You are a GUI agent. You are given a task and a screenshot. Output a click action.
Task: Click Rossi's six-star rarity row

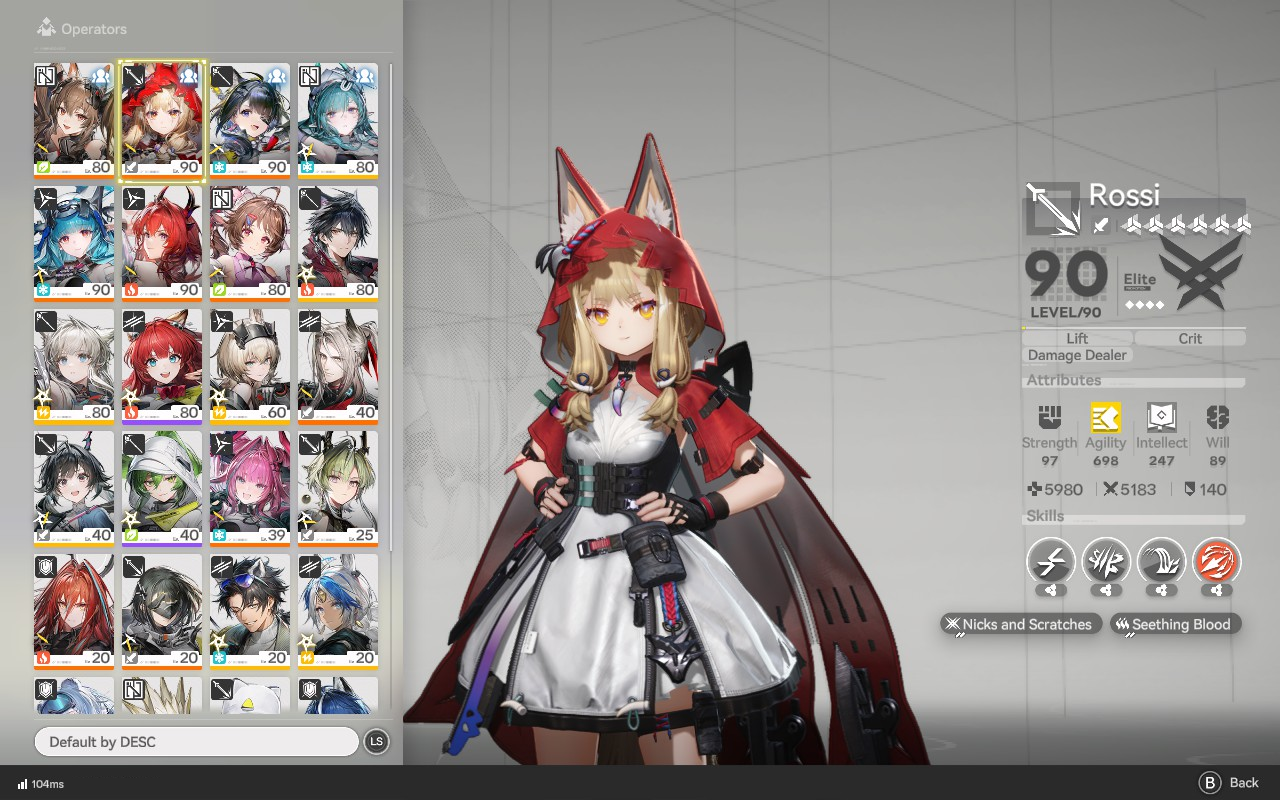1187,225
